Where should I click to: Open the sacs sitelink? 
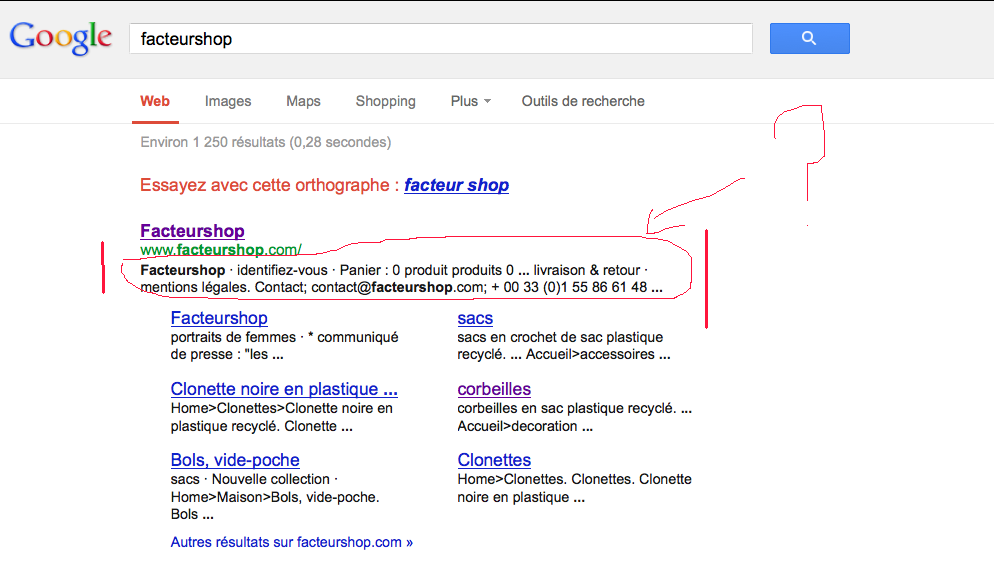coord(475,318)
